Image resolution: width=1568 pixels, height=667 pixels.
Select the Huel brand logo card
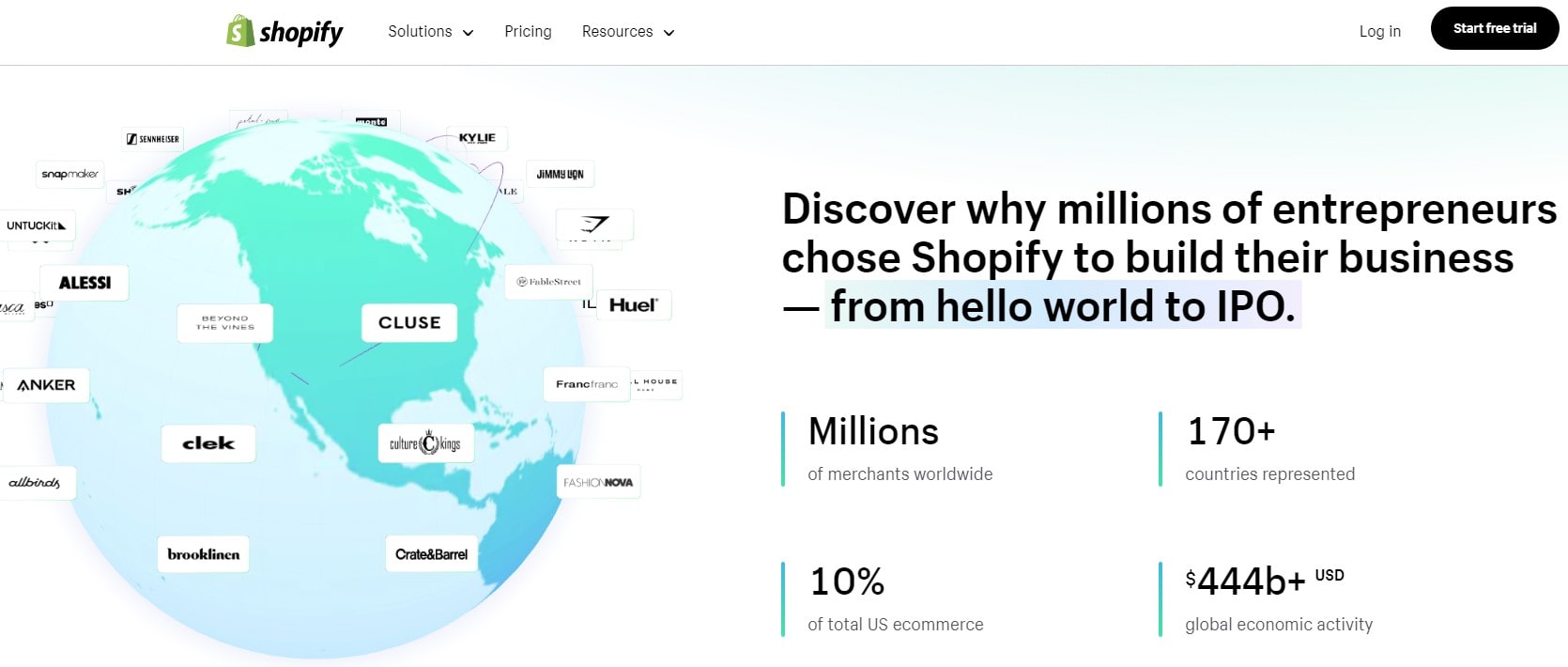click(634, 305)
